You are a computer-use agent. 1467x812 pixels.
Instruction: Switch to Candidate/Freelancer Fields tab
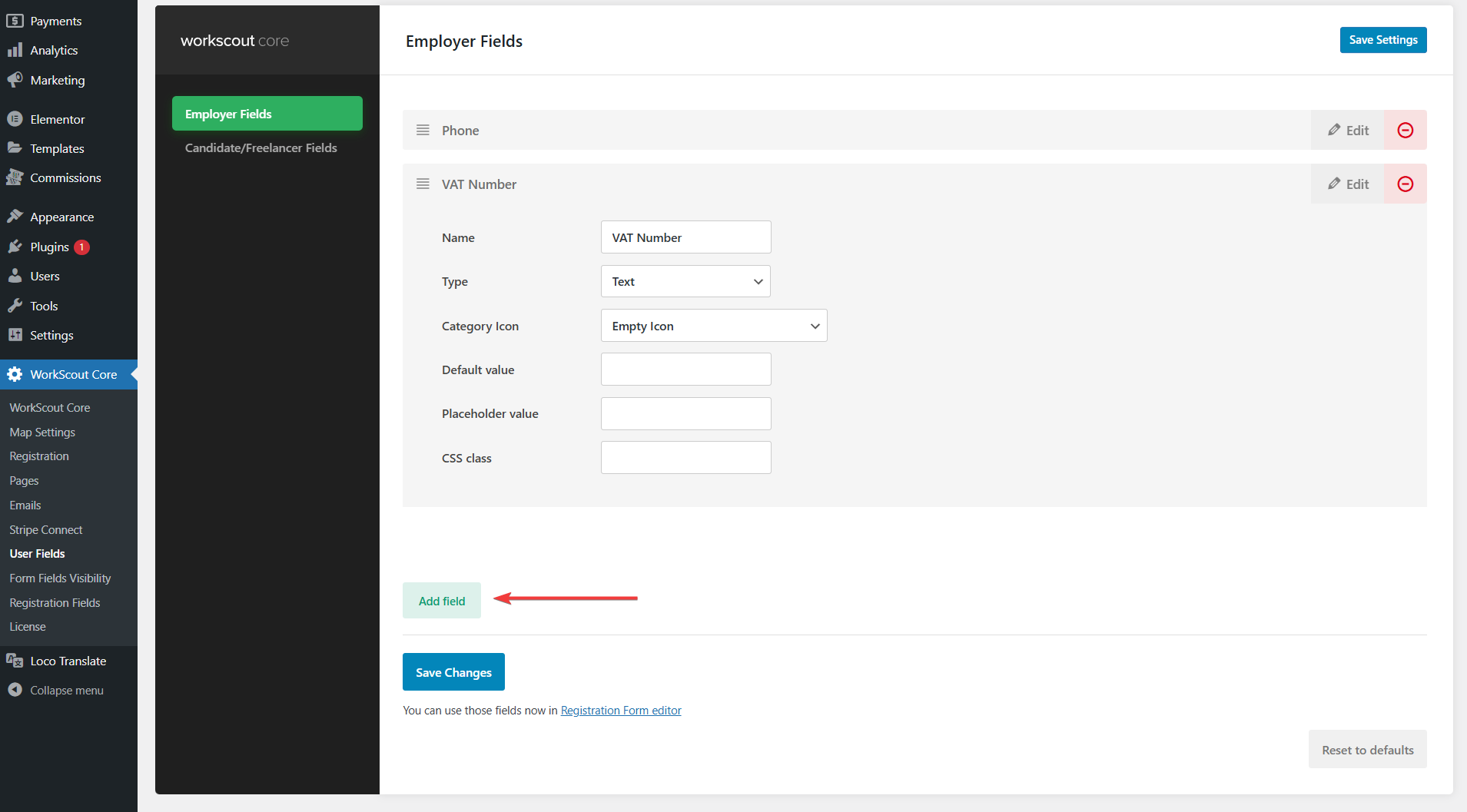261,147
